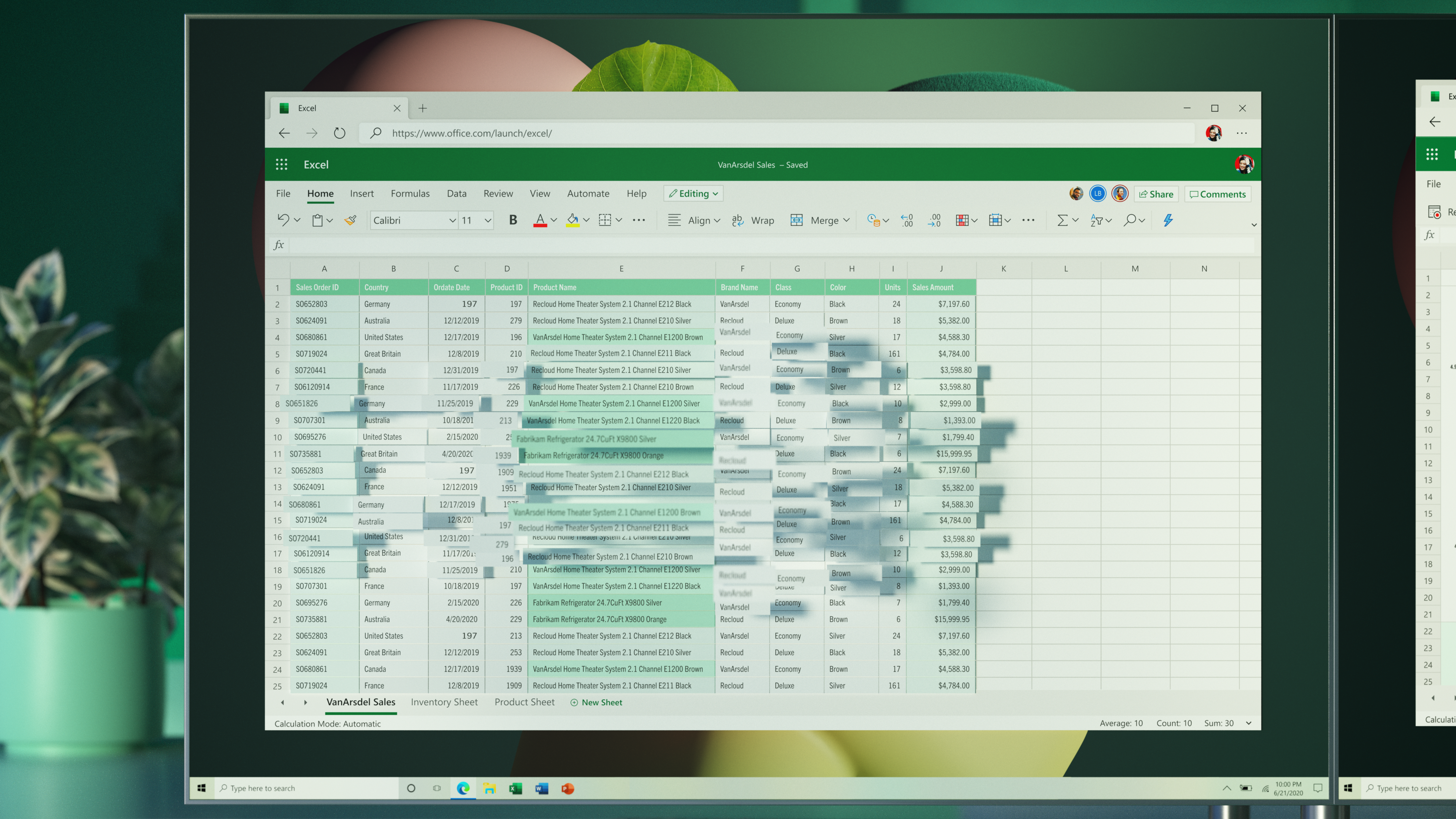Switch to the Formulas tab
The width and height of the screenshot is (1456, 819).
[410, 193]
